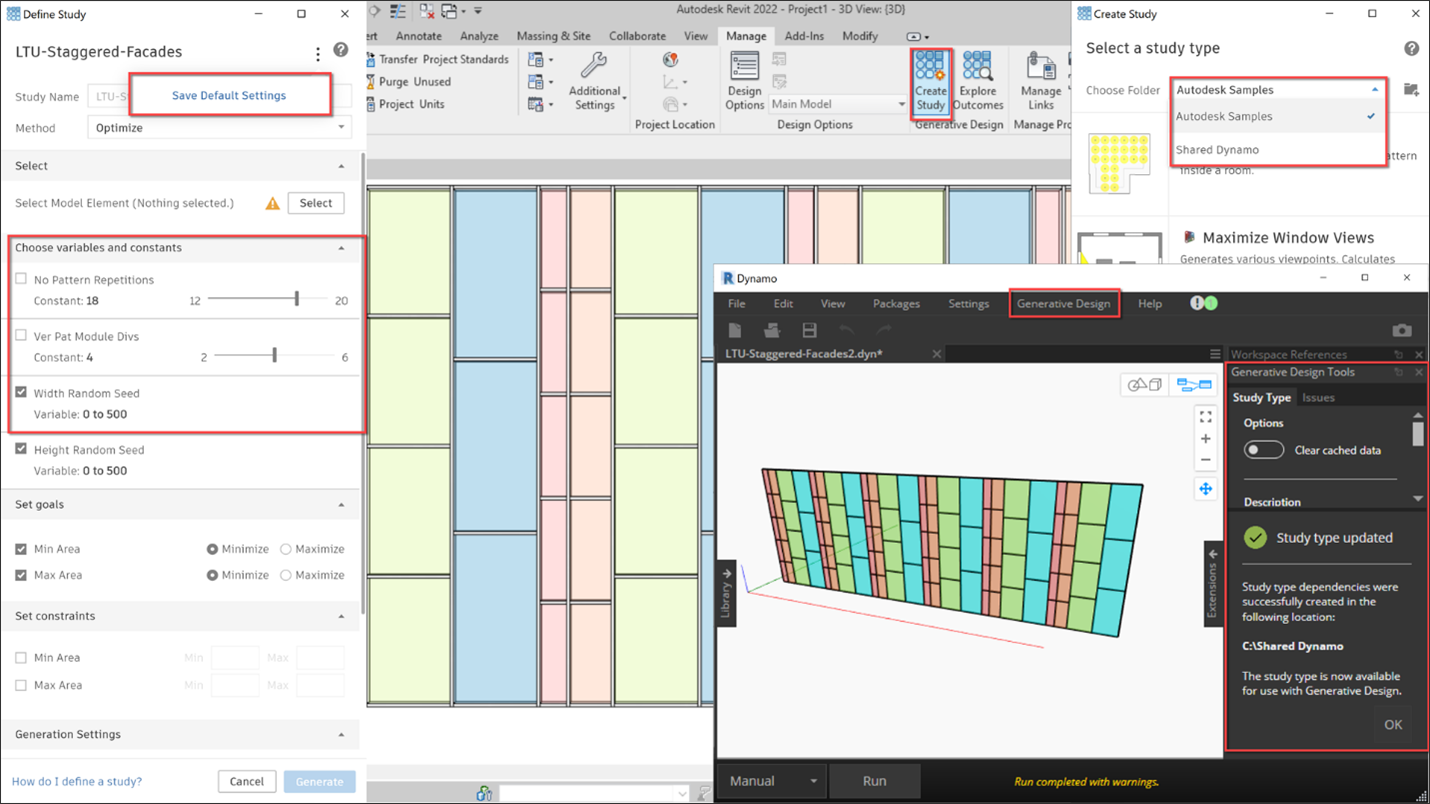
Task: Open Dynamo Generative Design menu
Action: (x=1063, y=303)
